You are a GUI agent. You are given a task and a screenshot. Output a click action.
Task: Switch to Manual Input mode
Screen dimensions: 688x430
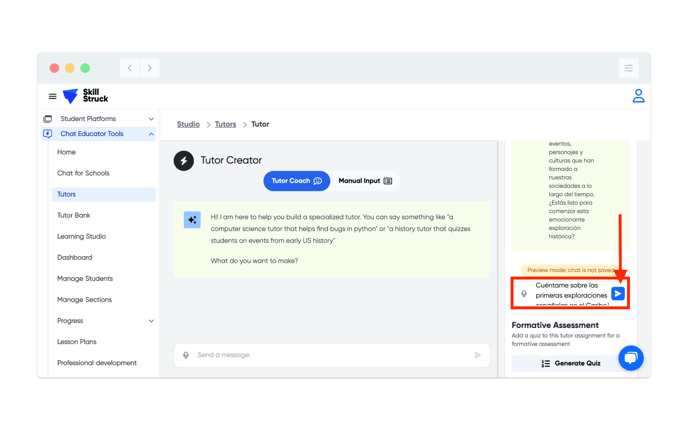(365, 181)
